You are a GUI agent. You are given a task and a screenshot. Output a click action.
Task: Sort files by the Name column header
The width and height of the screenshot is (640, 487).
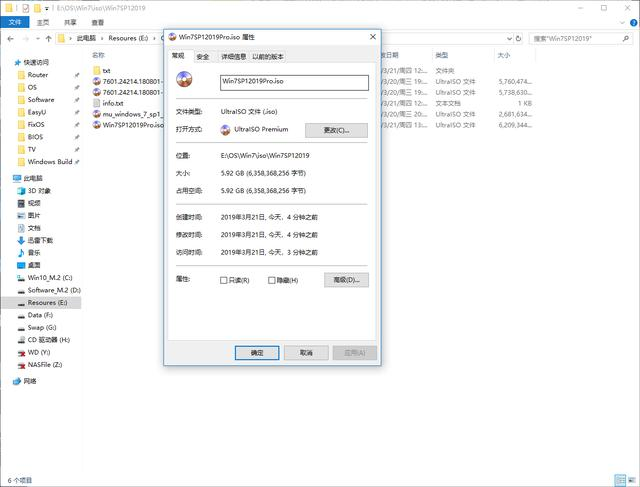coord(98,55)
